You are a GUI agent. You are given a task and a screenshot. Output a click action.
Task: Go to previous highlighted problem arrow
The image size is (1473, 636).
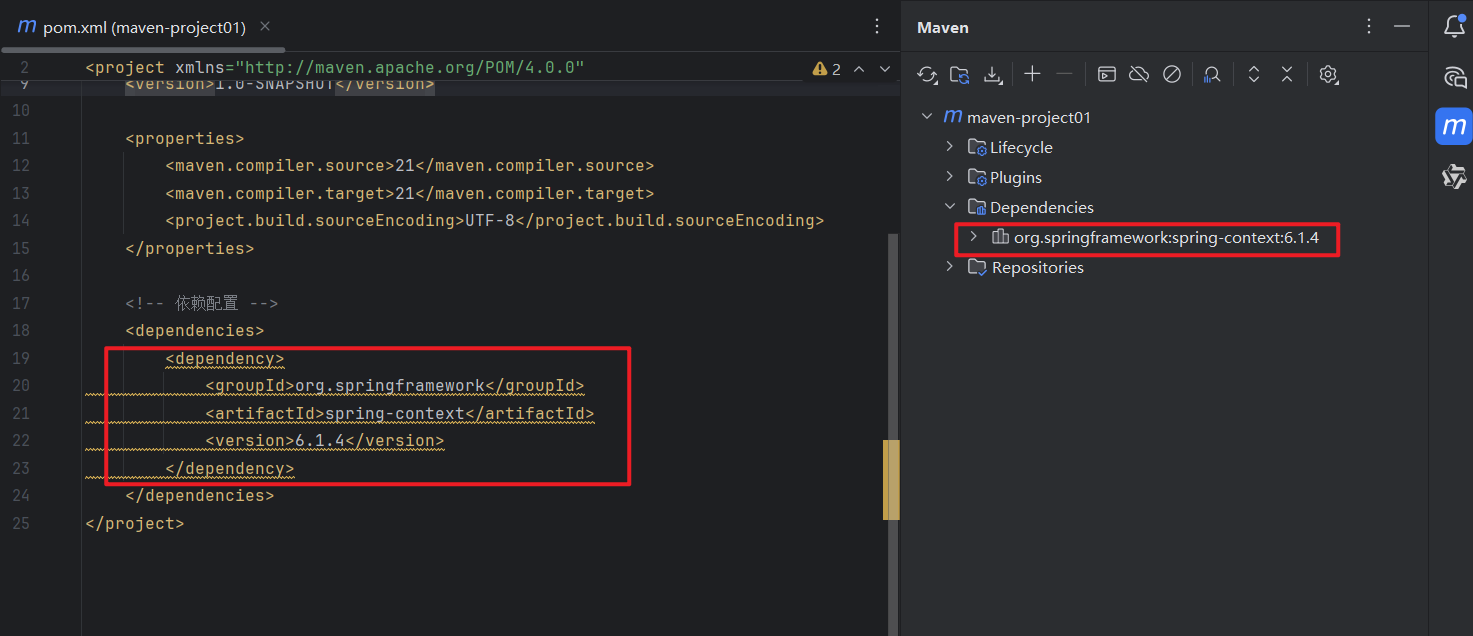coord(858,69)
